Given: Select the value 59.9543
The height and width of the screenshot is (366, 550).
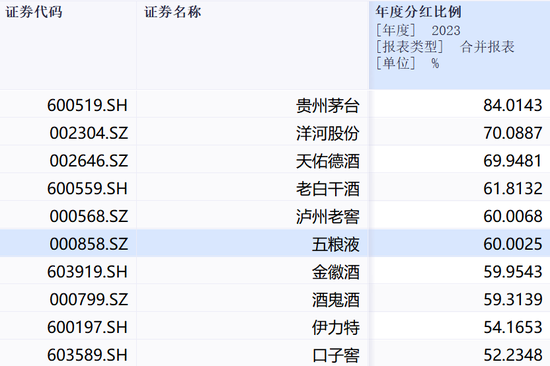Looking at the screenshot, I should coord(513,271).
